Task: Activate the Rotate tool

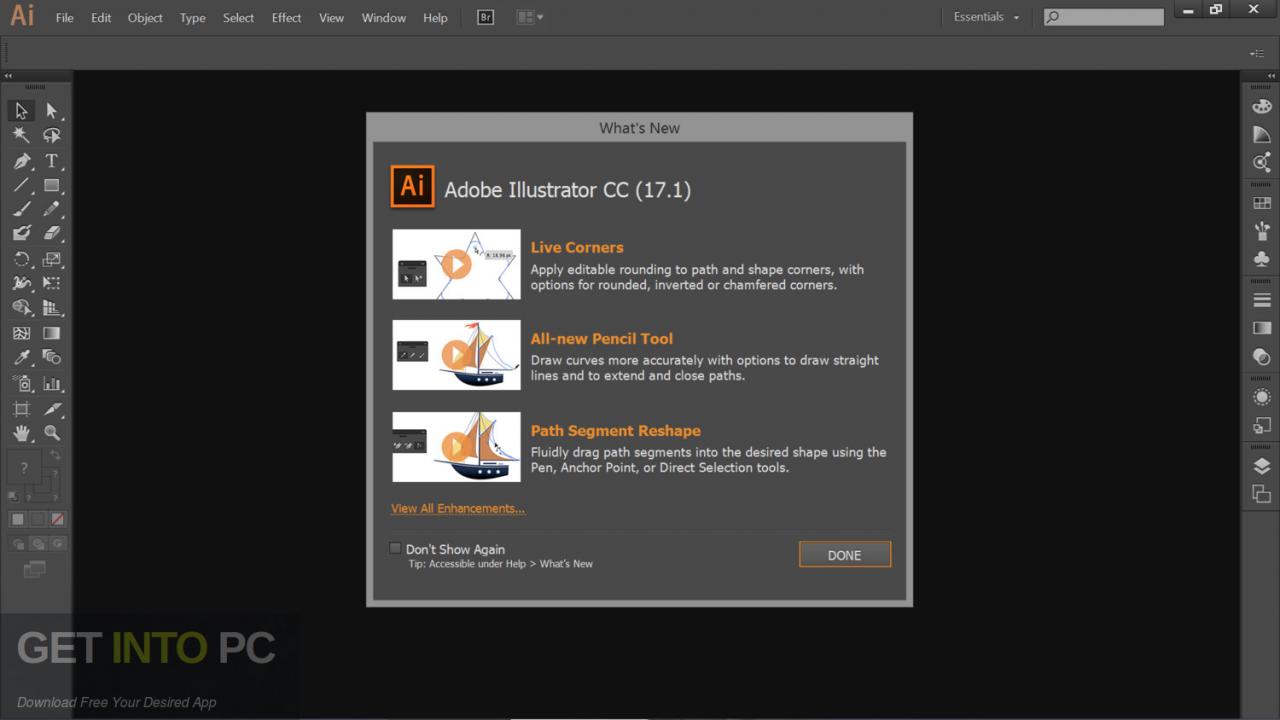Action: (21, 259)
